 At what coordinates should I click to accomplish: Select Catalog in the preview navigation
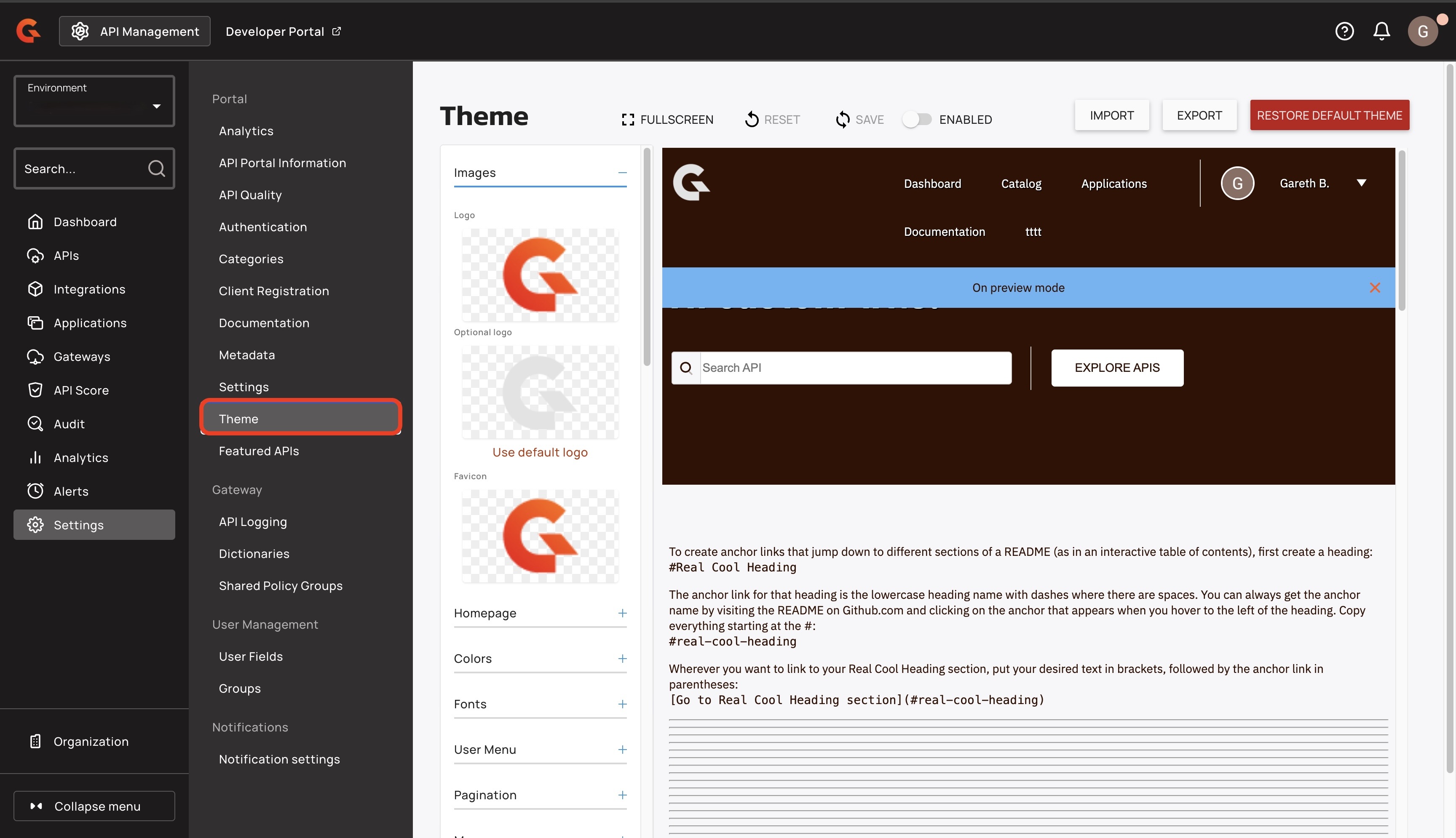(x=1021, y=184)
